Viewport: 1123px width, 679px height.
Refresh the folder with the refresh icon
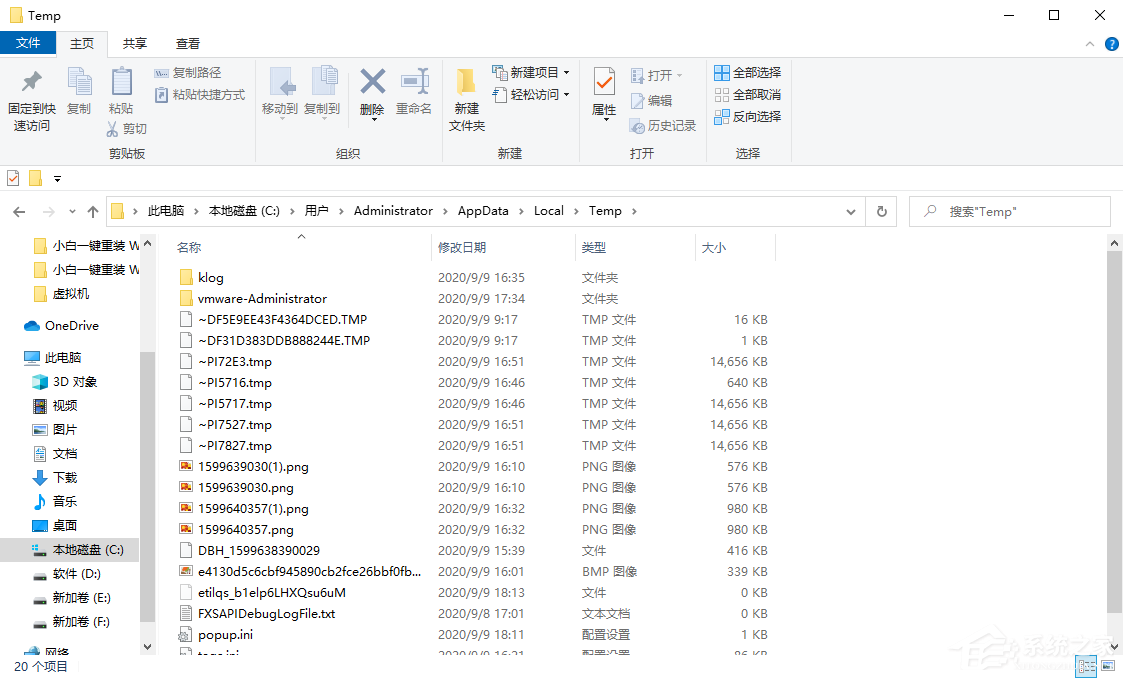tap(881, 211)
